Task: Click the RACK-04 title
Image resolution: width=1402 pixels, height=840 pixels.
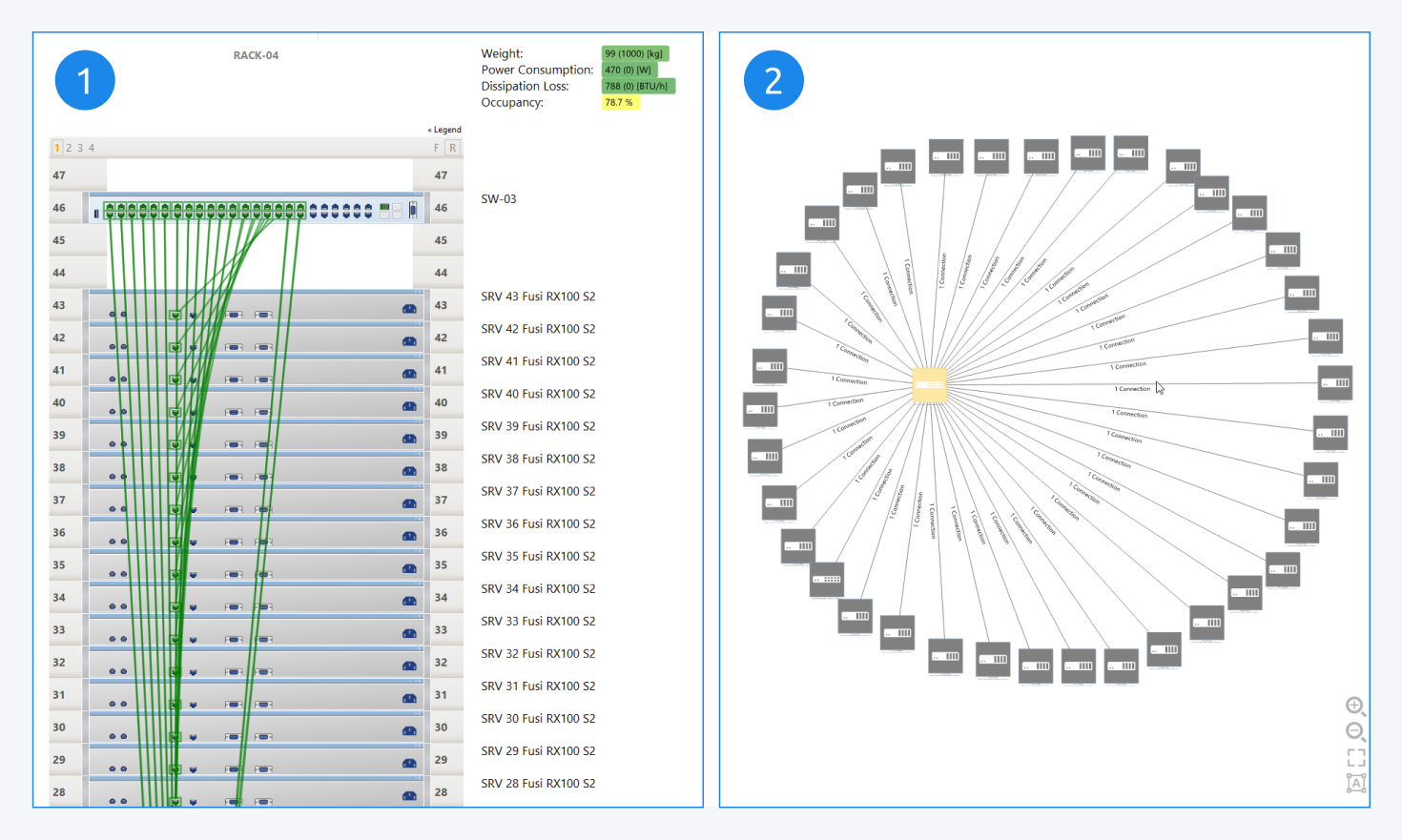Action: pos(256,55)
